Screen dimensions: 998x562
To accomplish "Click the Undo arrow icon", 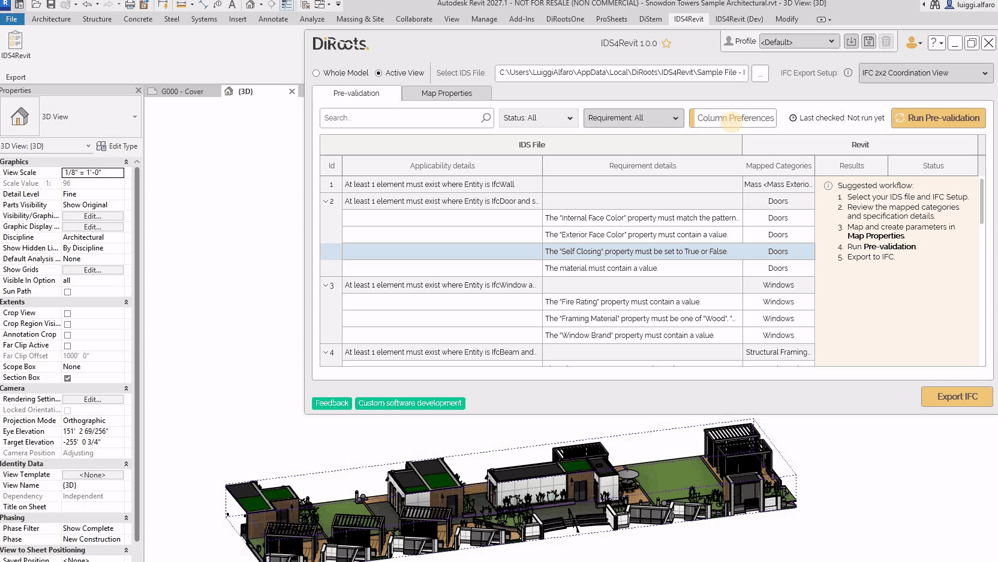I will [x=87, y=4].
